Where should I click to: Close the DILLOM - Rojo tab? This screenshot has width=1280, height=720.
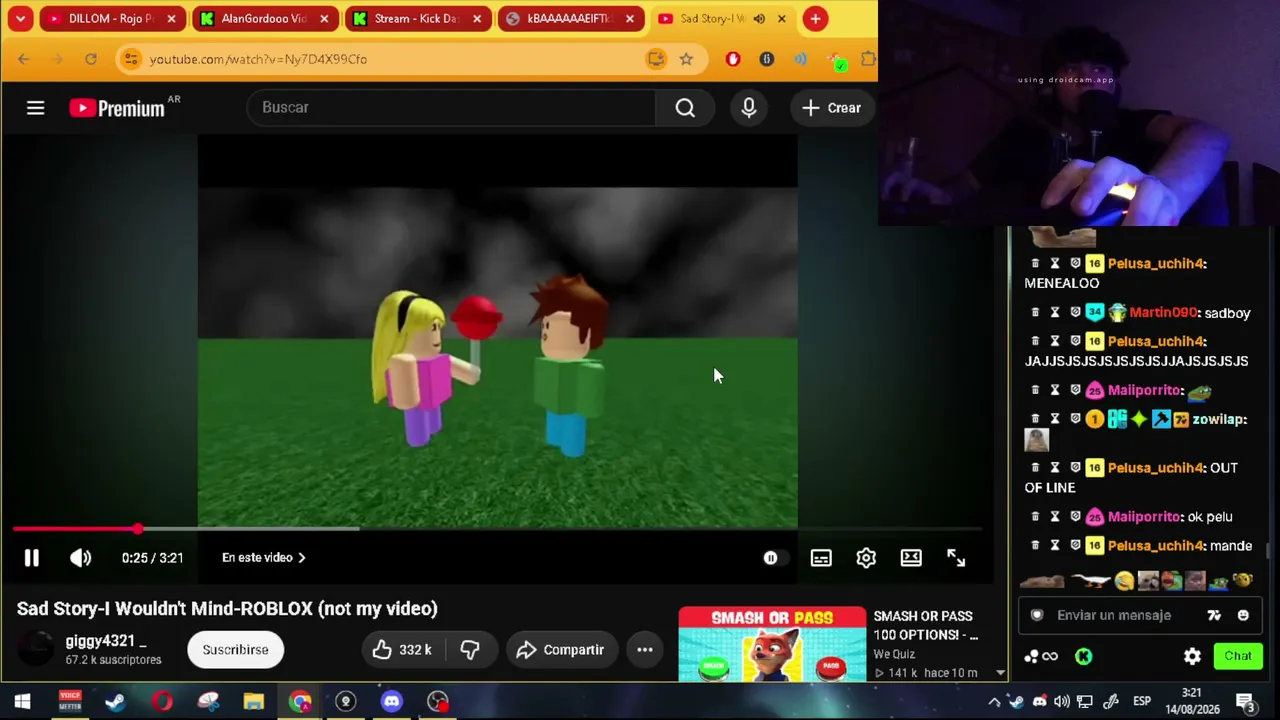point(171,19)
